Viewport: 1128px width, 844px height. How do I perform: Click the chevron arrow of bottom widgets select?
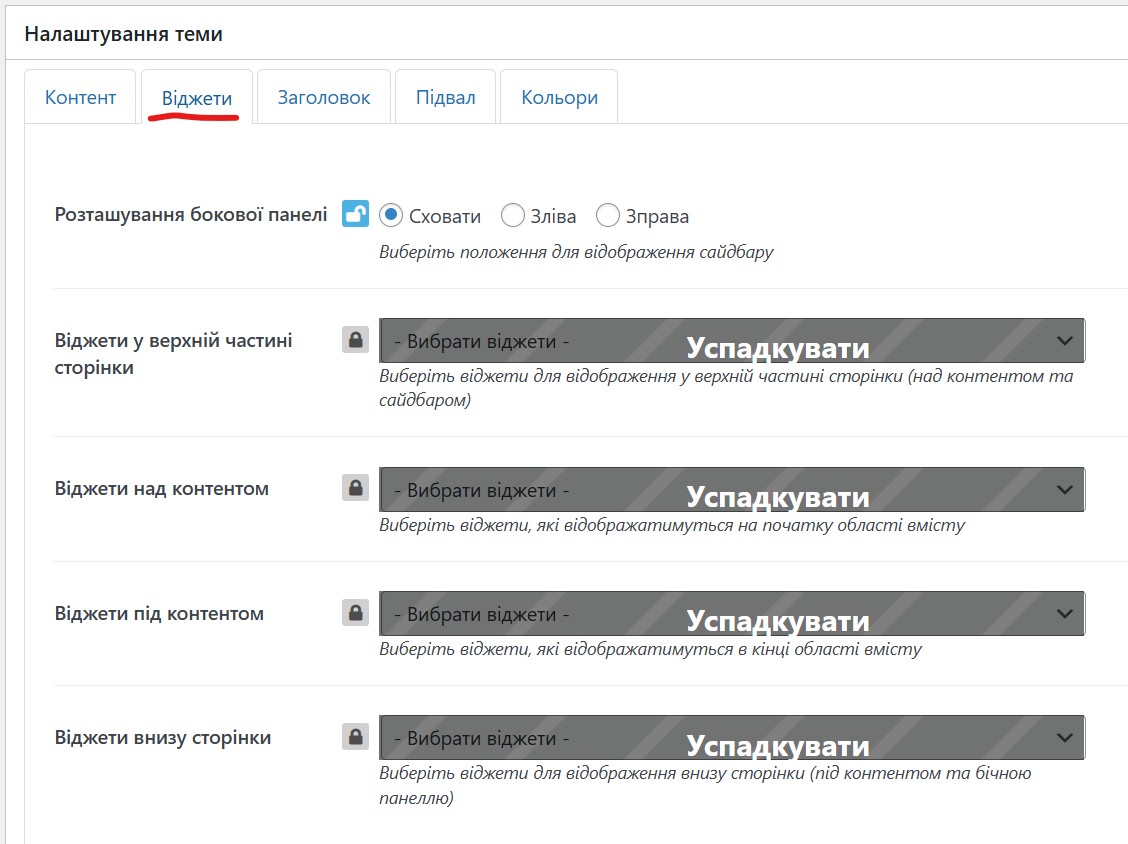[1065, 738]
